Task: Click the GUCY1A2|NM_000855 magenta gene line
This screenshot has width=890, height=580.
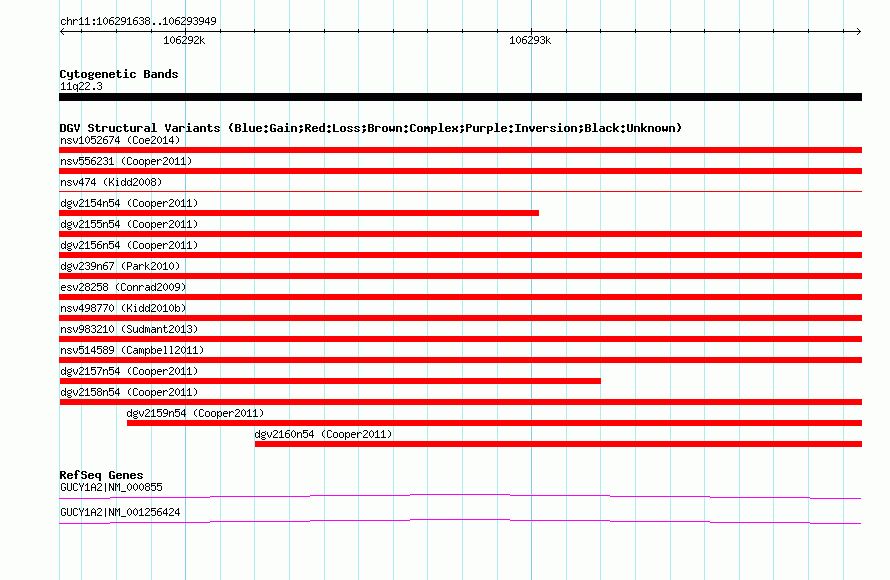Action: click(x=460, y=497)
